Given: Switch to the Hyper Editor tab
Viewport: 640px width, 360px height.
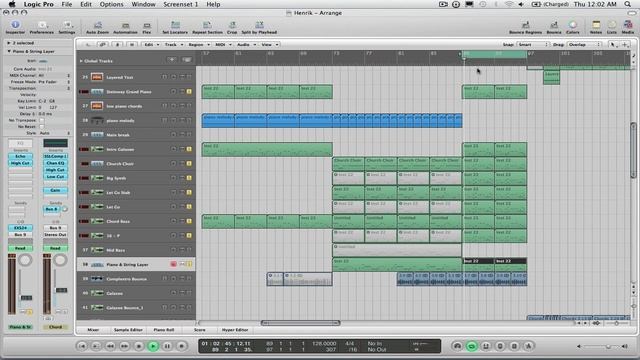Looking at the screenshot, I should pyautogui.click(x=235, y=329).
